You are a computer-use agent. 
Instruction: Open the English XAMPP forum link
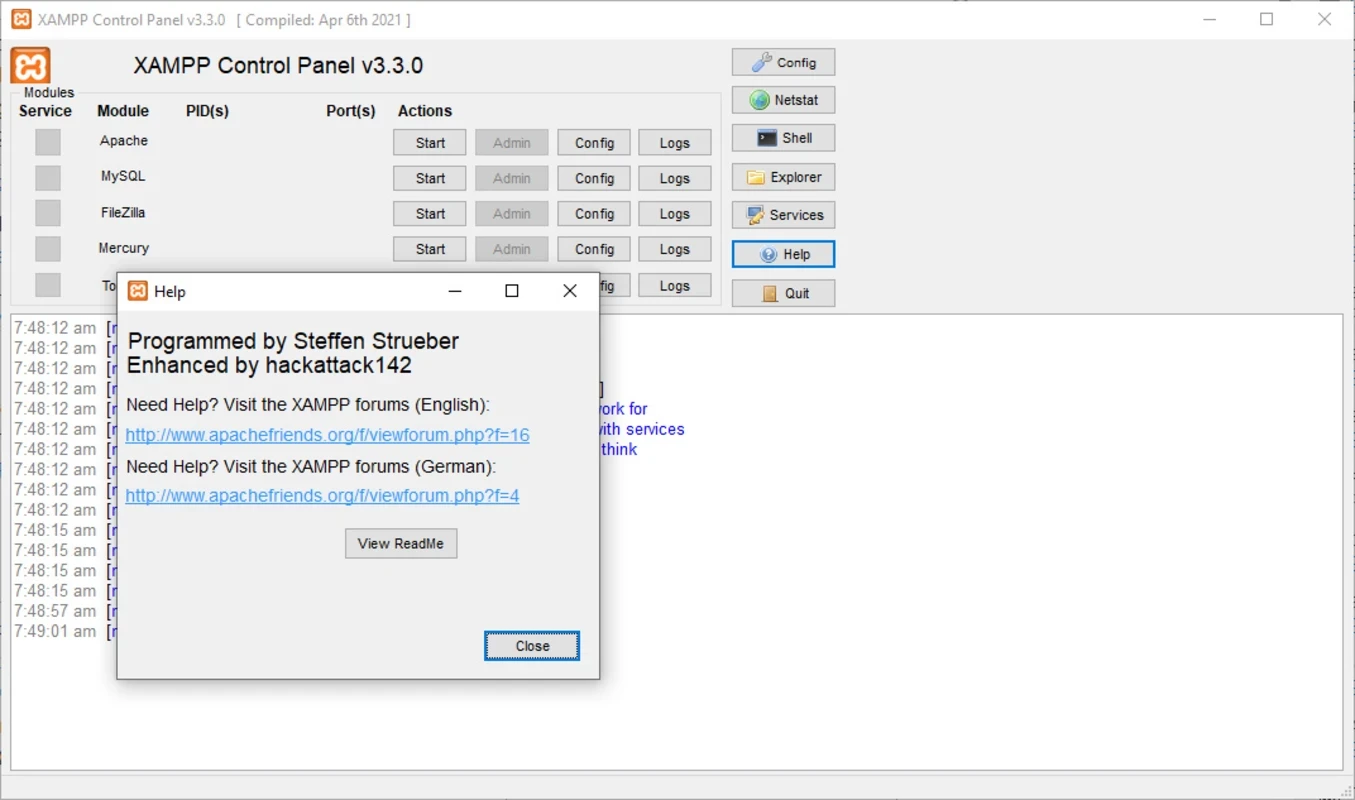coord(327,435)
